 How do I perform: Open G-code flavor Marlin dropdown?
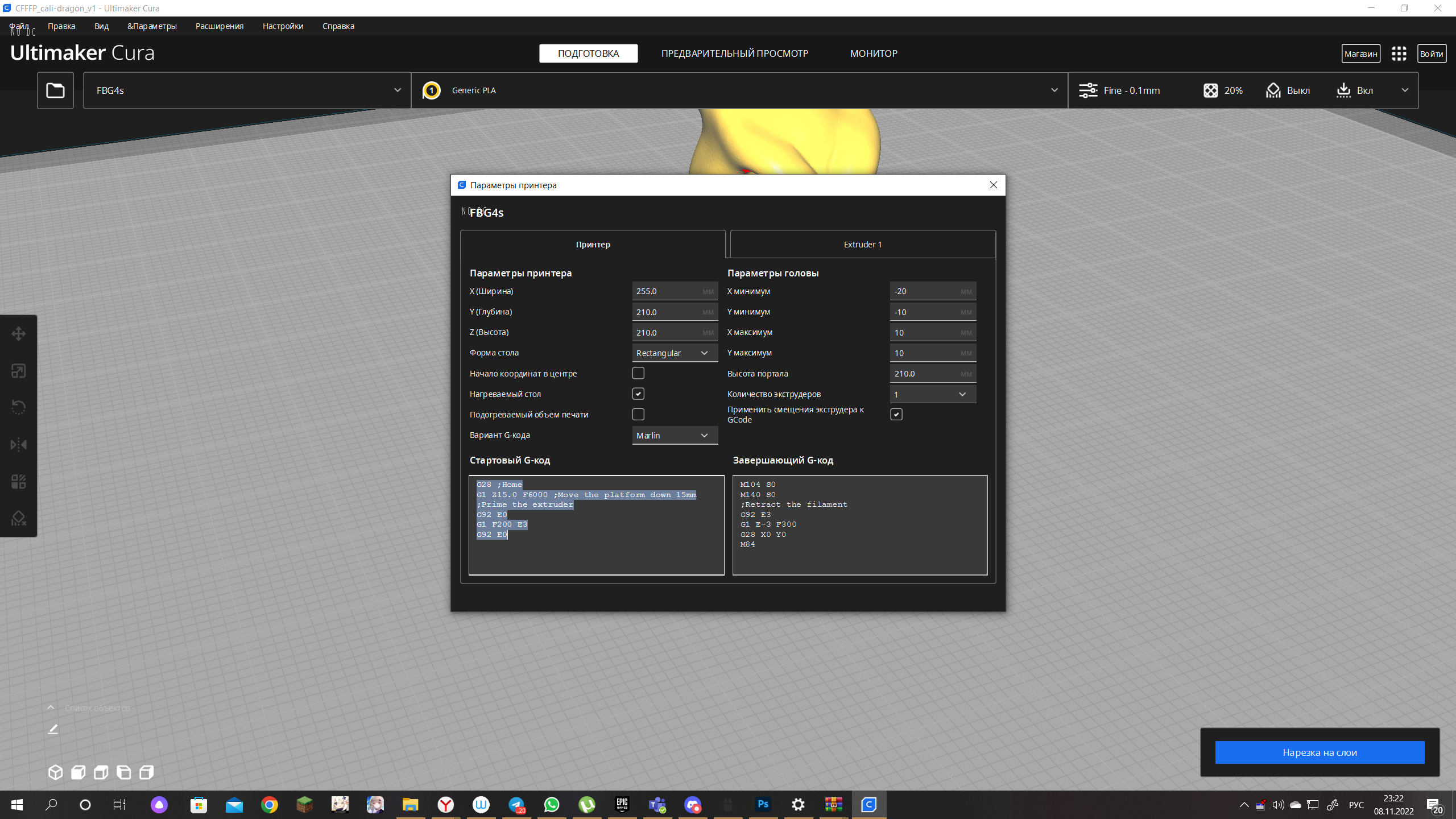(675, 435)
